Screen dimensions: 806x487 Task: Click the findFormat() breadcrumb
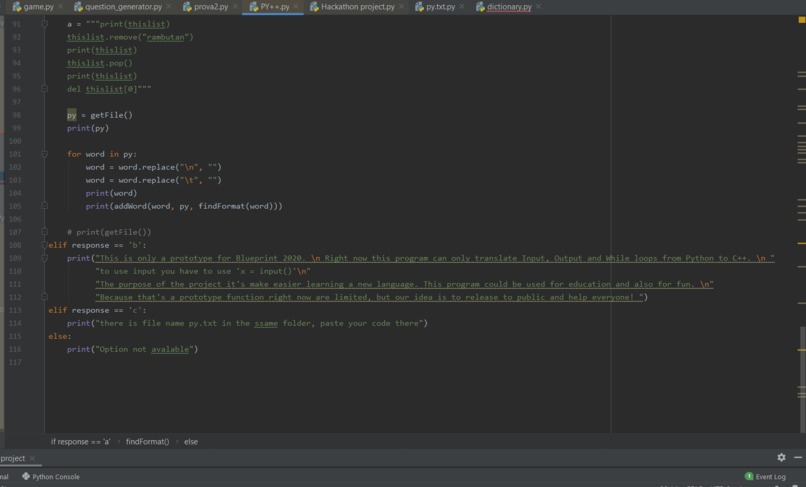(147, 442)
